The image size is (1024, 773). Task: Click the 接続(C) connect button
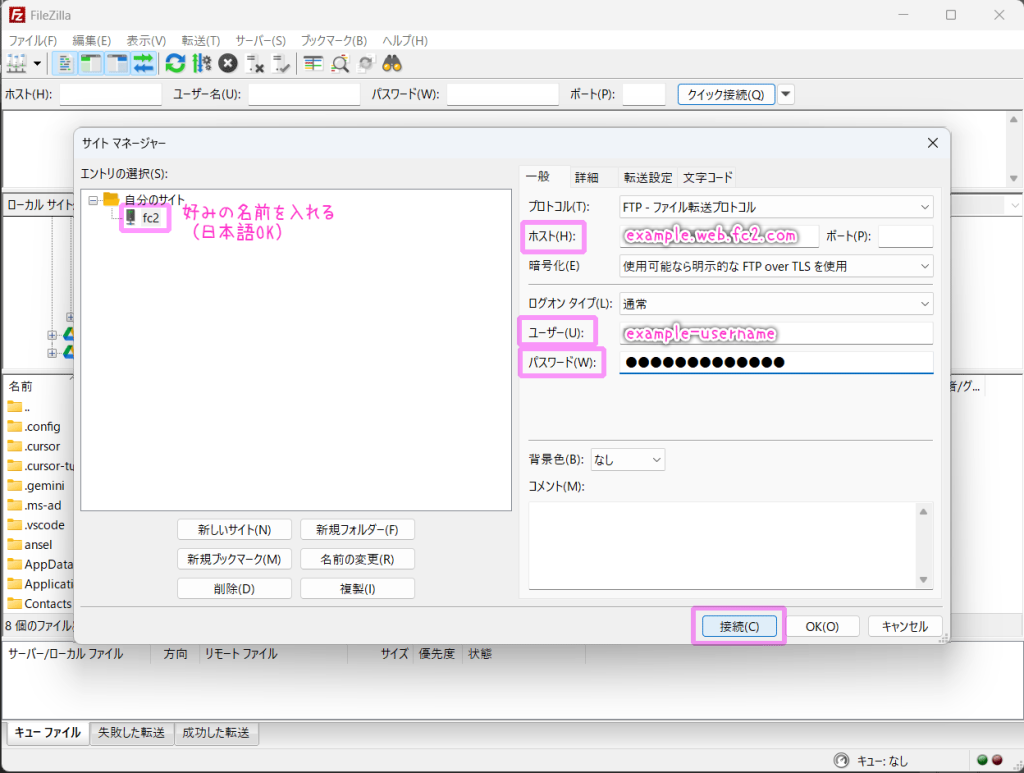739,626
